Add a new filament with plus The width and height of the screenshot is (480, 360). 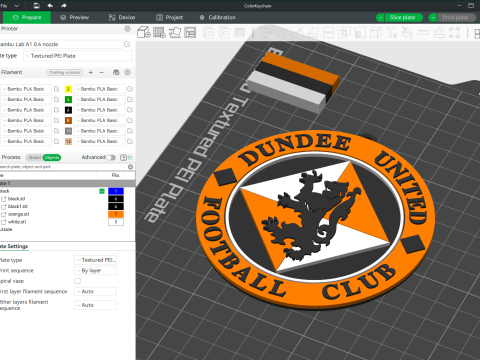pos(91,72)
